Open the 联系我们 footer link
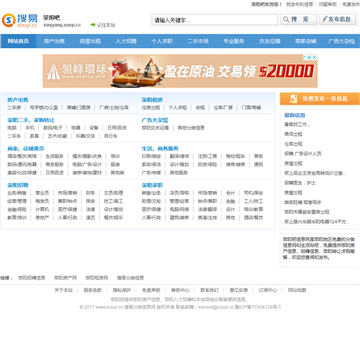The width and height of the screenshot is (360, 360). pyautogui.click(x=209, y=290)
